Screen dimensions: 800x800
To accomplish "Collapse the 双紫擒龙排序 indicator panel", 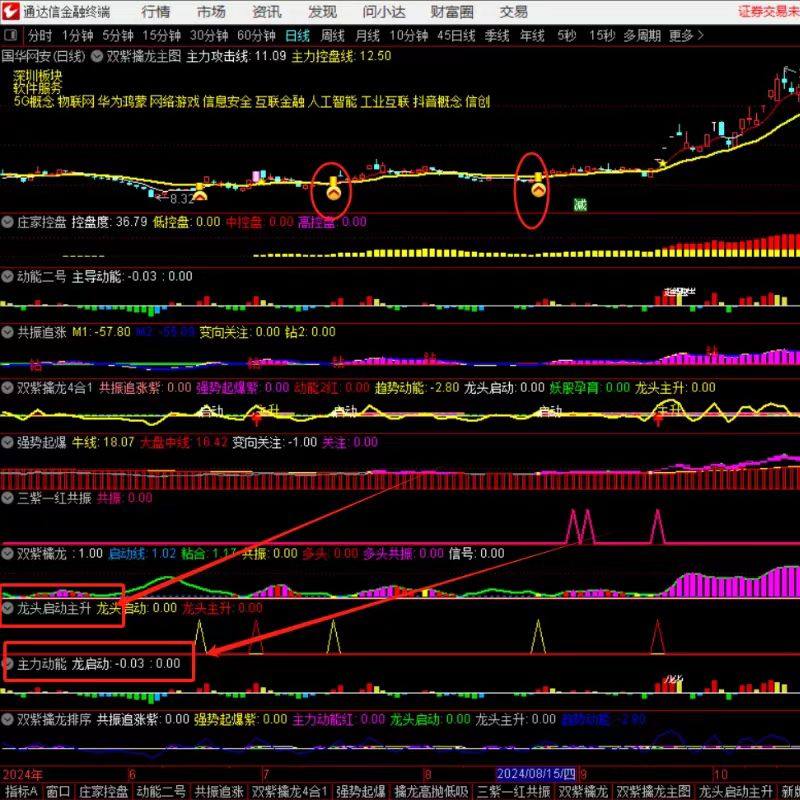I will point(8,718).
